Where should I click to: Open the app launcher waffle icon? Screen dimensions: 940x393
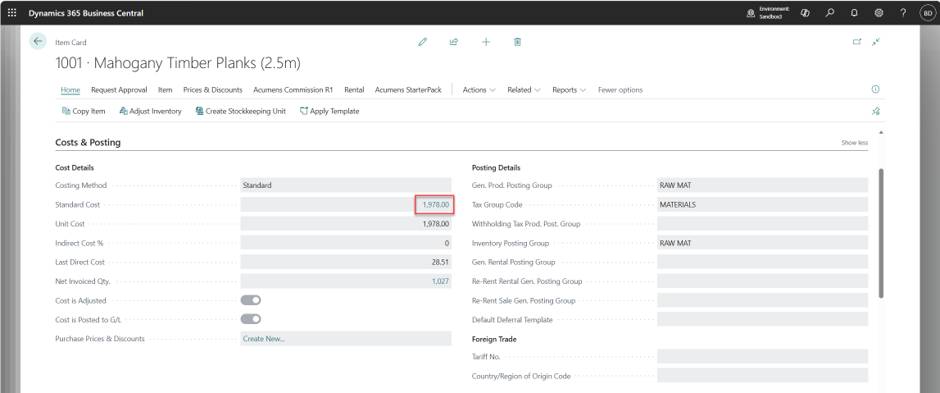tap(12, 13)
